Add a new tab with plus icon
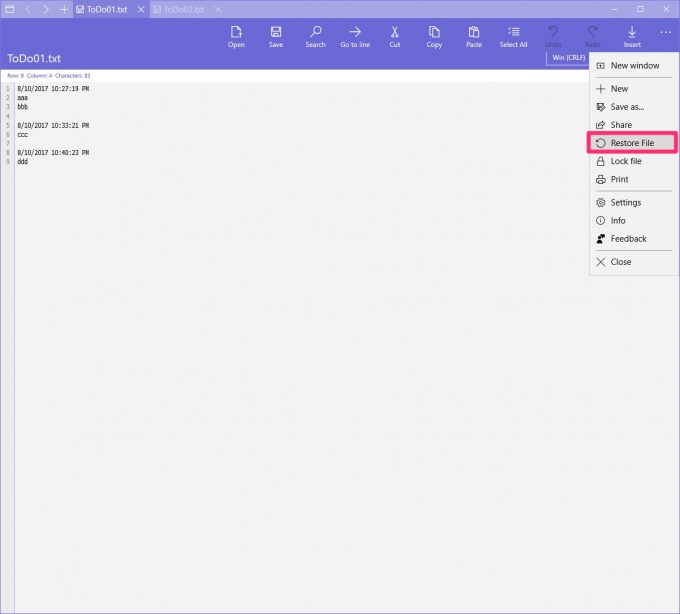 (64, 9)
